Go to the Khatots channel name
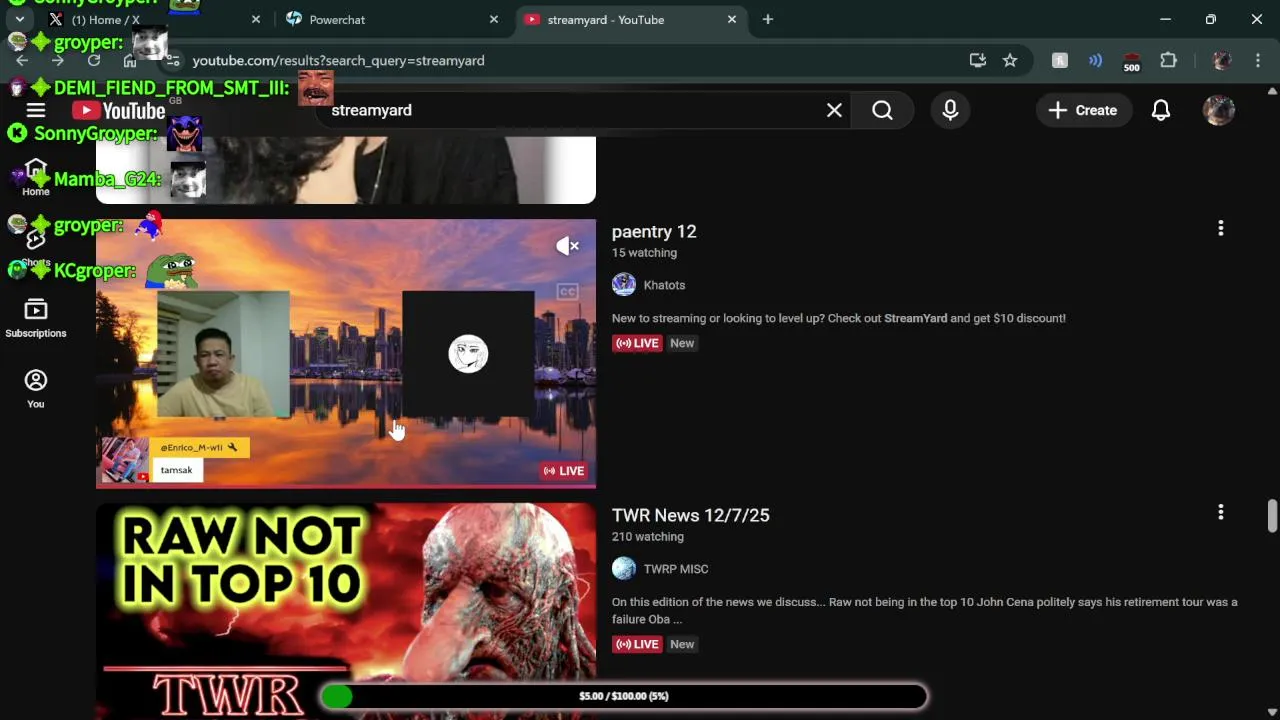This screenshot has height=720, width=1280. (x=664, y=285)
